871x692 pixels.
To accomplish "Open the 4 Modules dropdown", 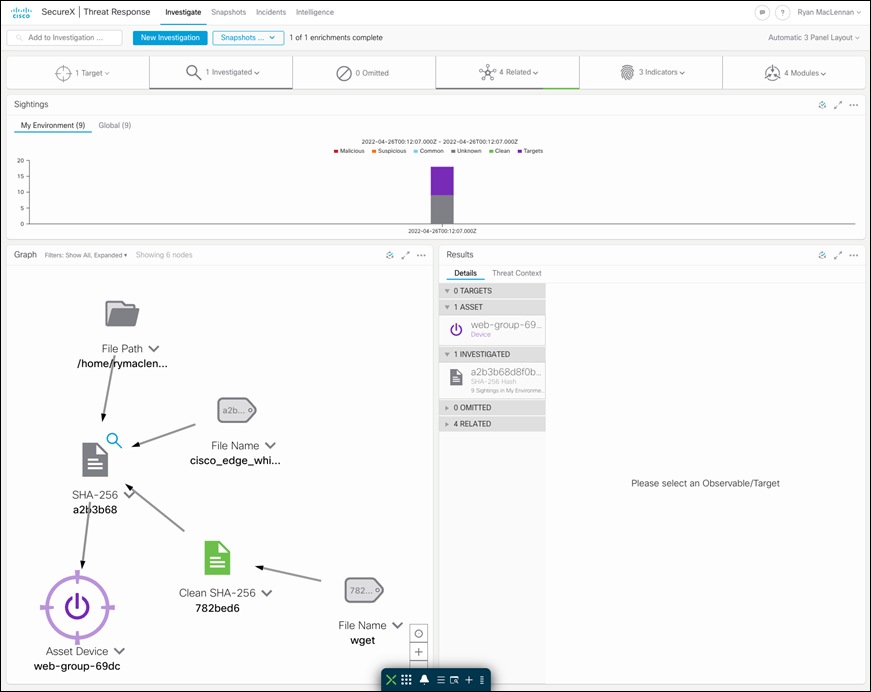I will 794,73.
